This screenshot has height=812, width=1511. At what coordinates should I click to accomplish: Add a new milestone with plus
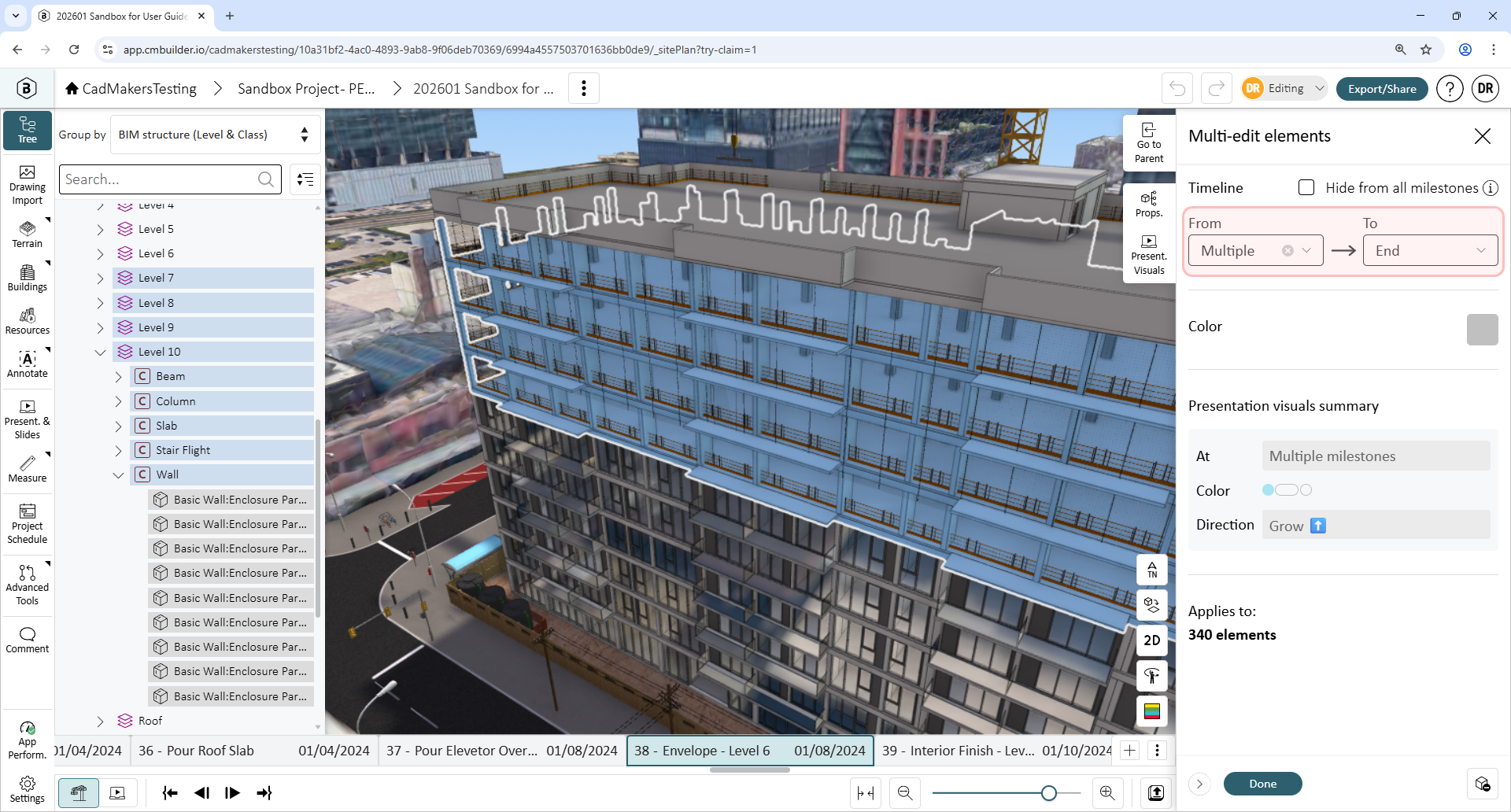click(1130, 751)
